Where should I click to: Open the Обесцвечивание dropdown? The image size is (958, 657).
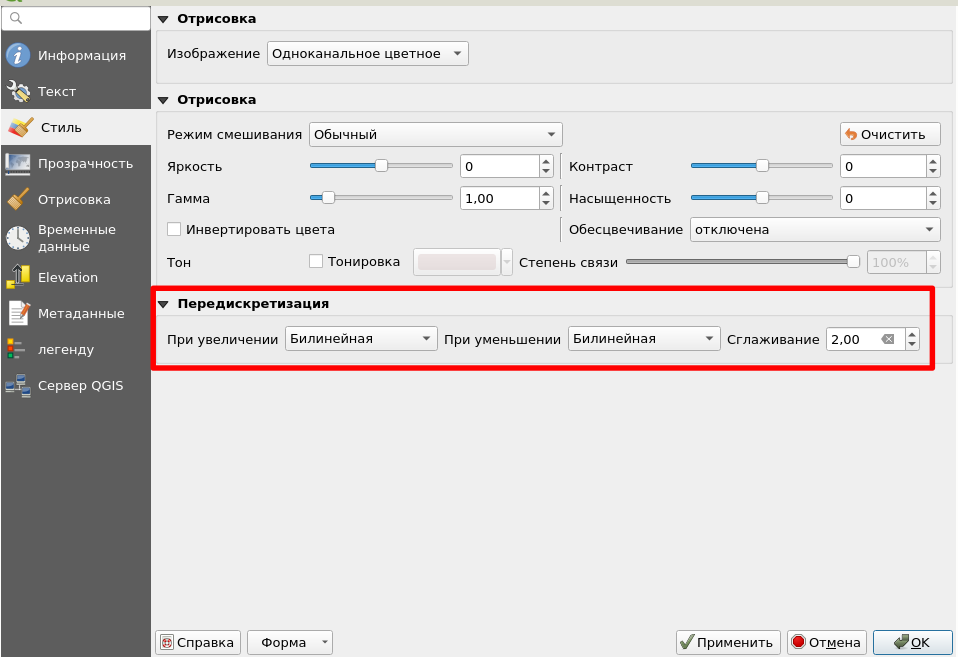tap(814, 229)
